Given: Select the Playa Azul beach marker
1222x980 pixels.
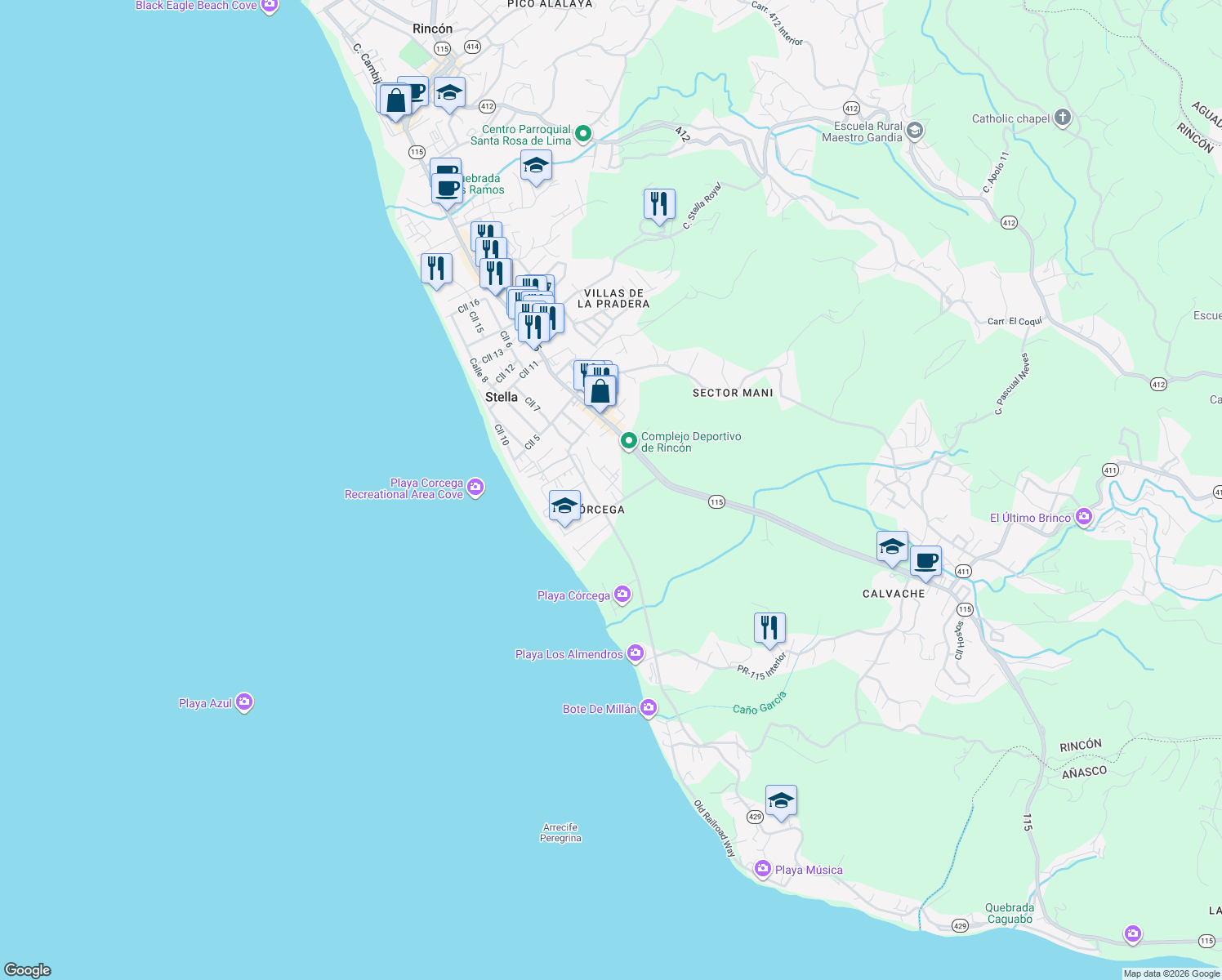Looking at the screenshot, I should point(243,702).
